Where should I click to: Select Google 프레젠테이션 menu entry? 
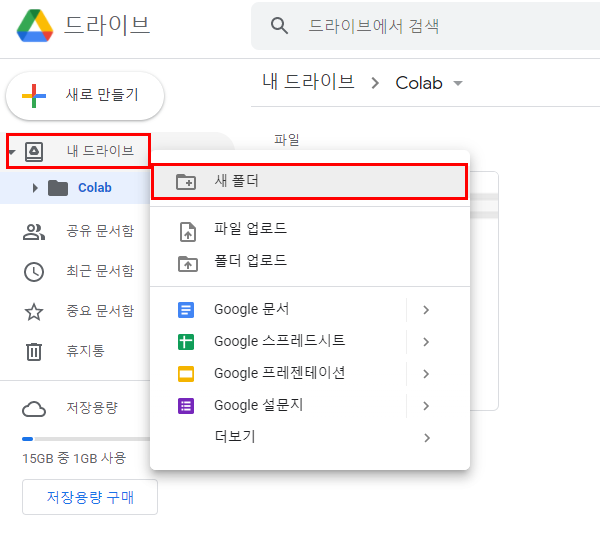pyautogui.click(x=310, y=374)
